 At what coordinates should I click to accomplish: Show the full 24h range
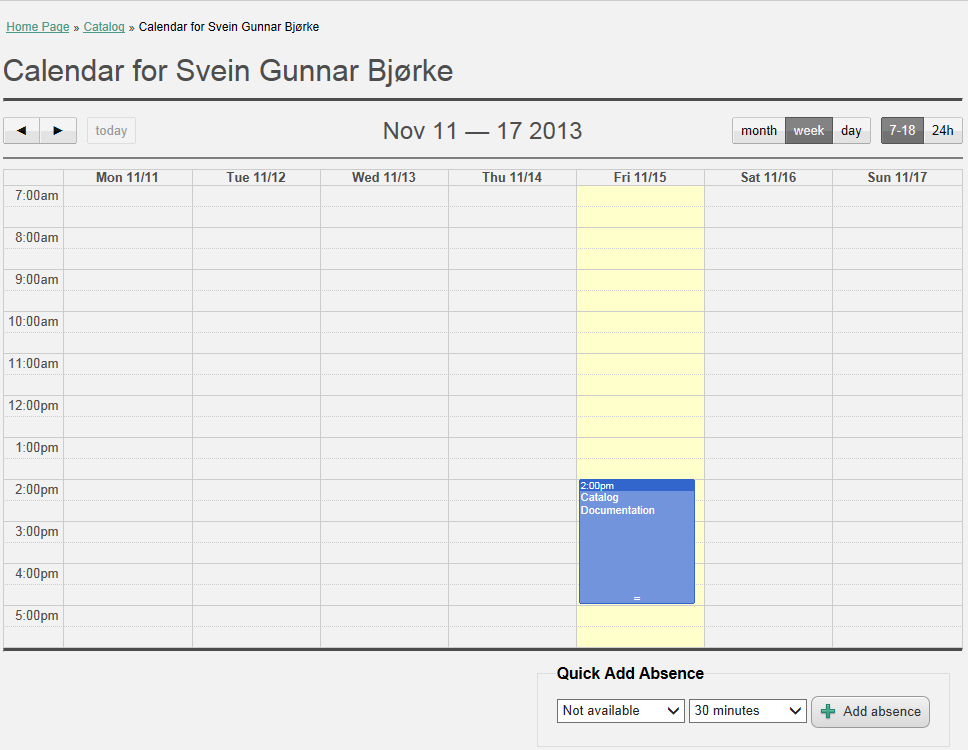click(x=943, y=131)
